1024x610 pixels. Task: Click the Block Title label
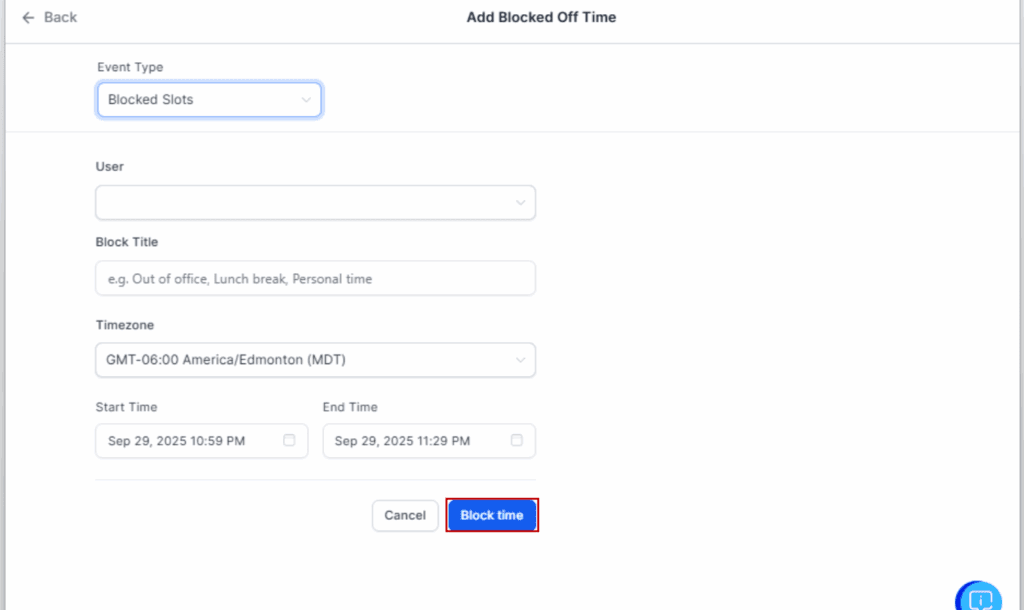click(x=127, y=242)
